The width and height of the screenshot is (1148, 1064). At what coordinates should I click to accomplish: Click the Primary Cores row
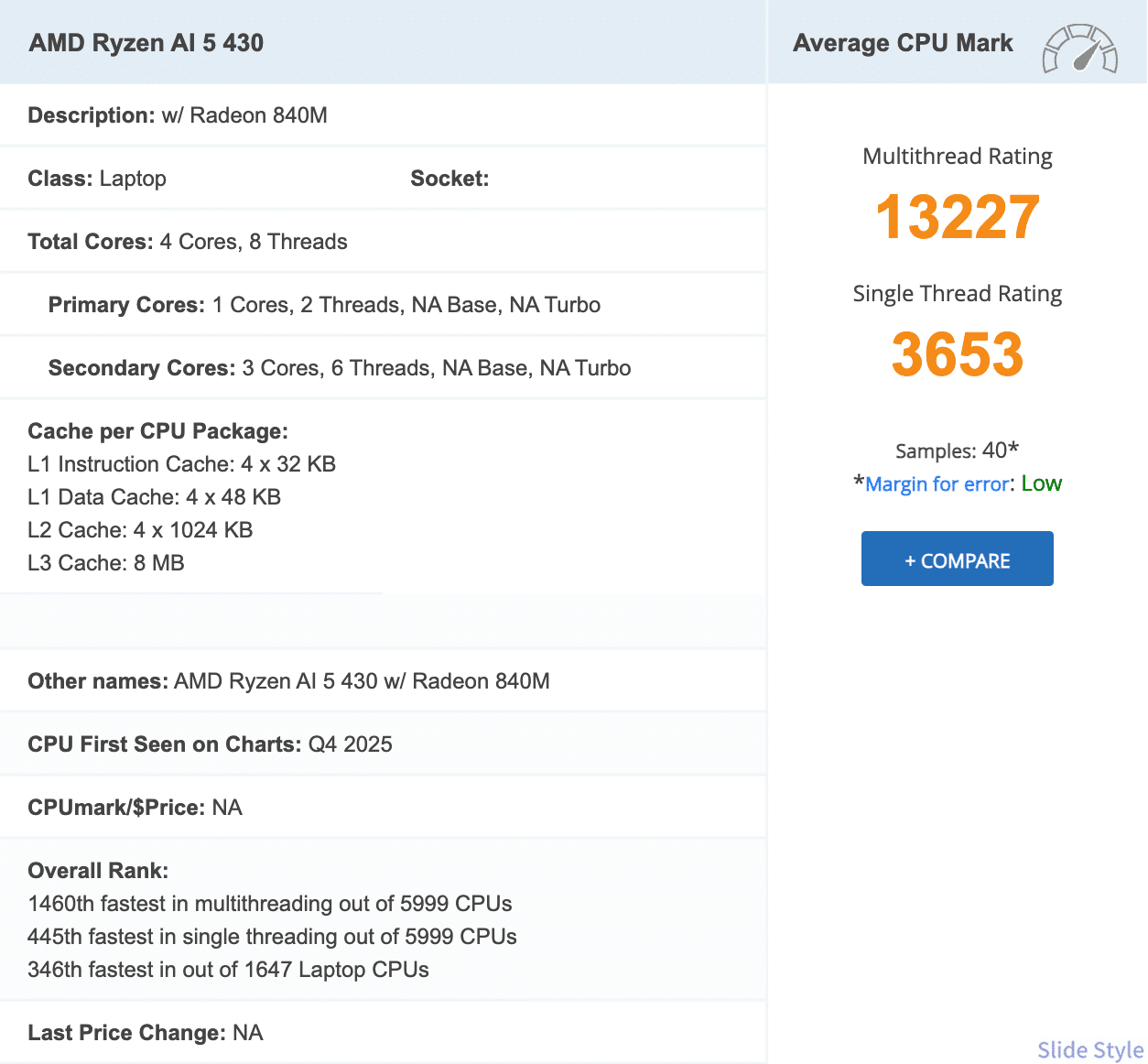[383, 305]
